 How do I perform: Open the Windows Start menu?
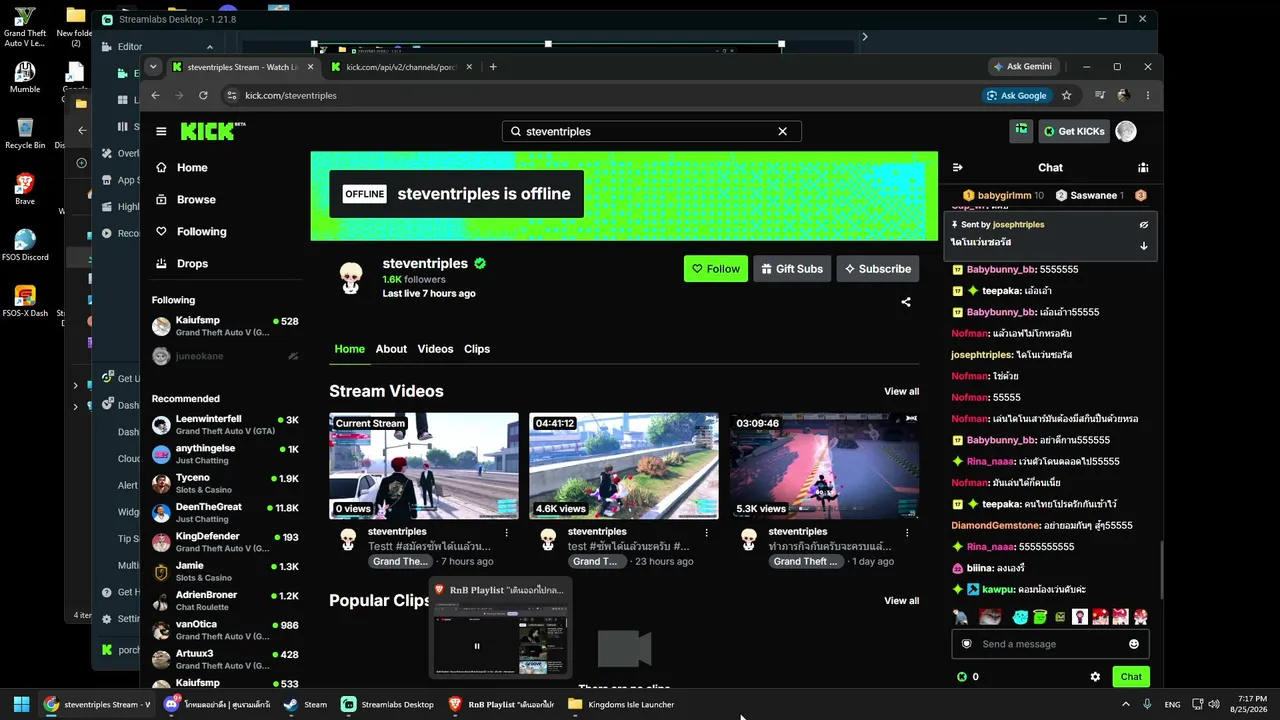point(21,704)
